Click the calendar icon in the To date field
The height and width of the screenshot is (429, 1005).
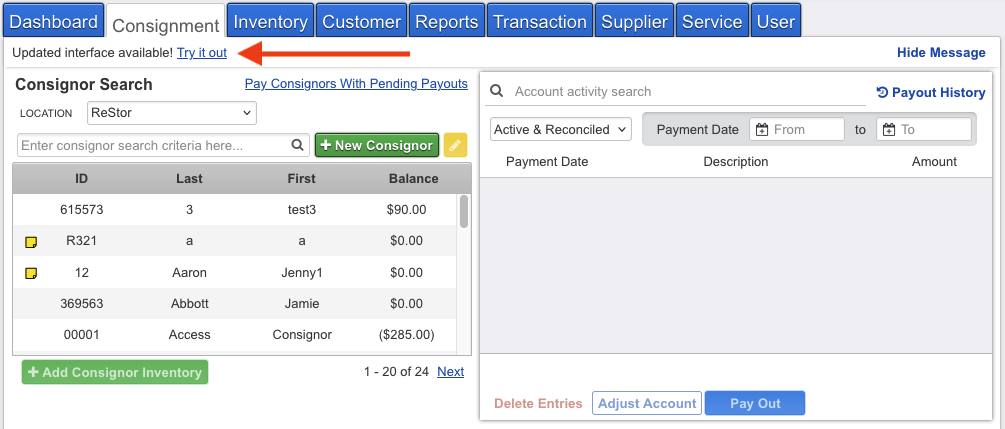[x=889, y=129]
